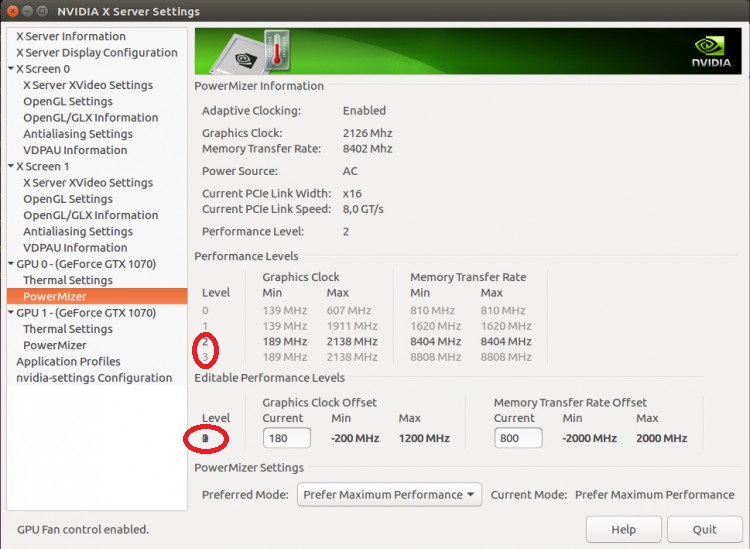This screenshot has width=750, height=549.
Task: Open OpenGL/GLX Information under X Screen 1
Action: coord(90,215)
